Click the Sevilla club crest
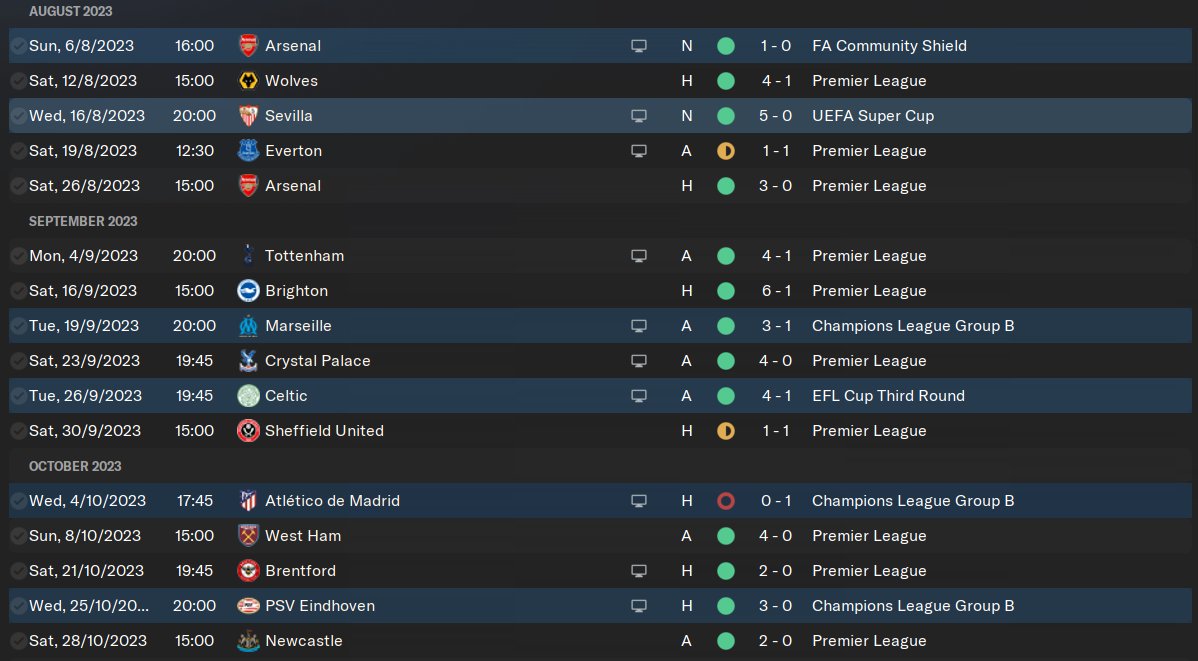The height and width of the screenshot is (661, 1198). 248,116
